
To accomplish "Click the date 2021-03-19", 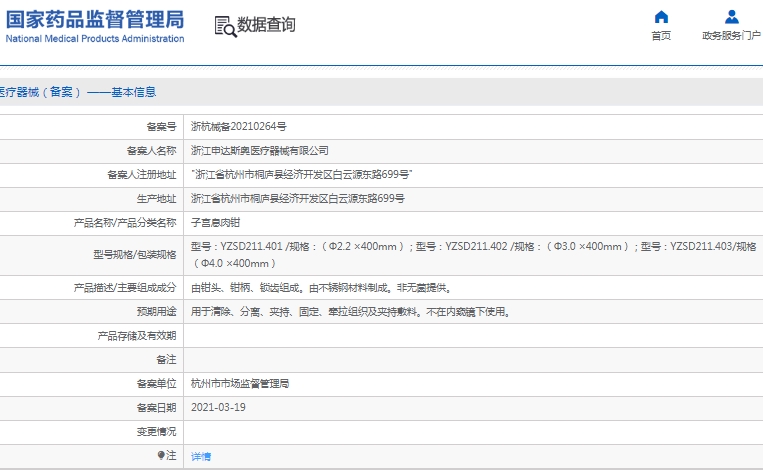I will (x=218, y=407).
